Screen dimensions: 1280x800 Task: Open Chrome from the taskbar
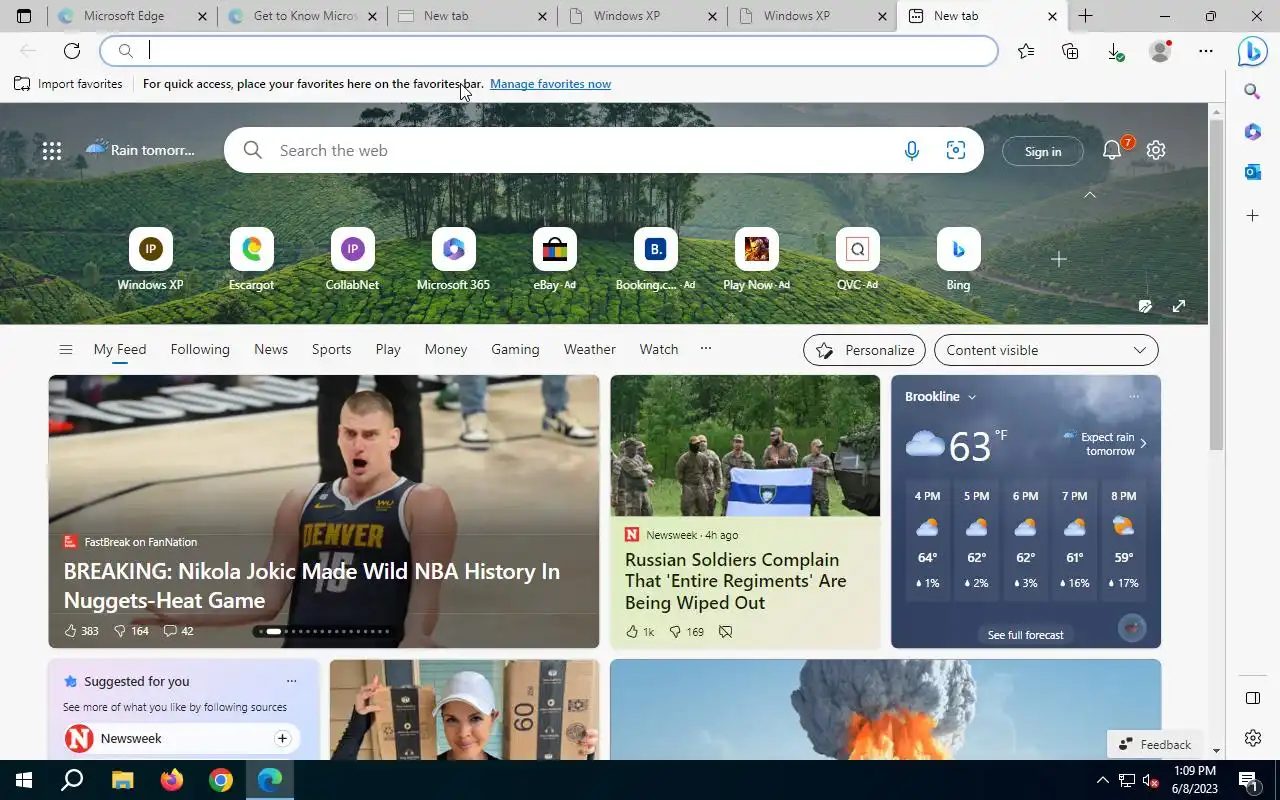(221, 780)
